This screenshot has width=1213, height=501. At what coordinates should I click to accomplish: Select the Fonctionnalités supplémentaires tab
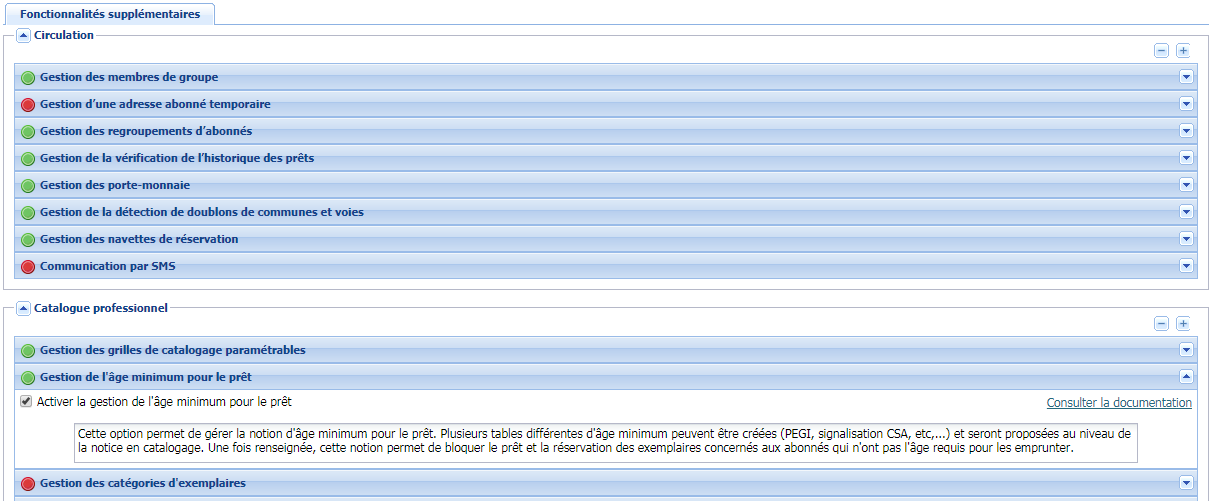(110, 14)
